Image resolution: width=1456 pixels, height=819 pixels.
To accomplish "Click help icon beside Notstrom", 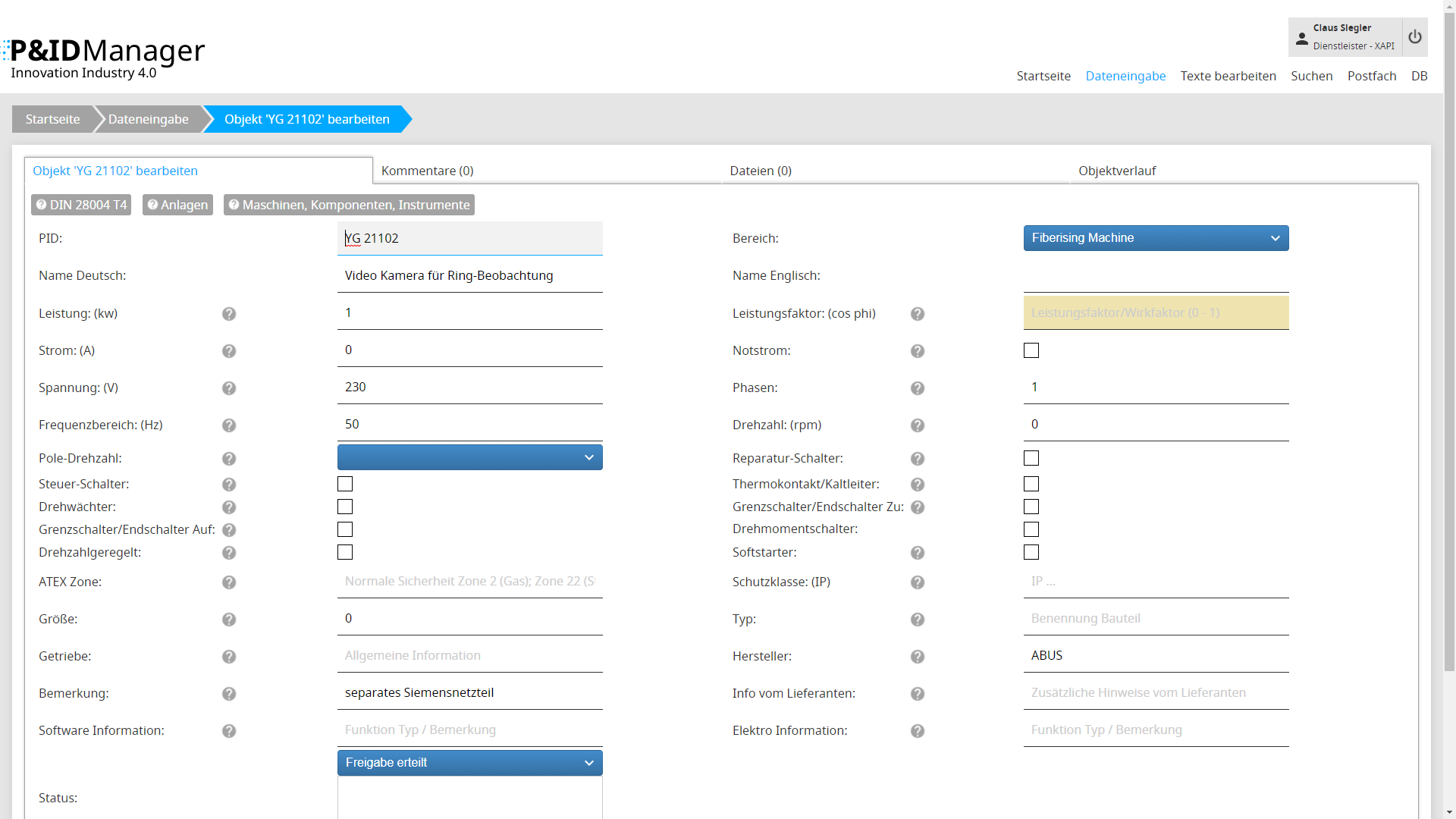I will click(918, 351).
